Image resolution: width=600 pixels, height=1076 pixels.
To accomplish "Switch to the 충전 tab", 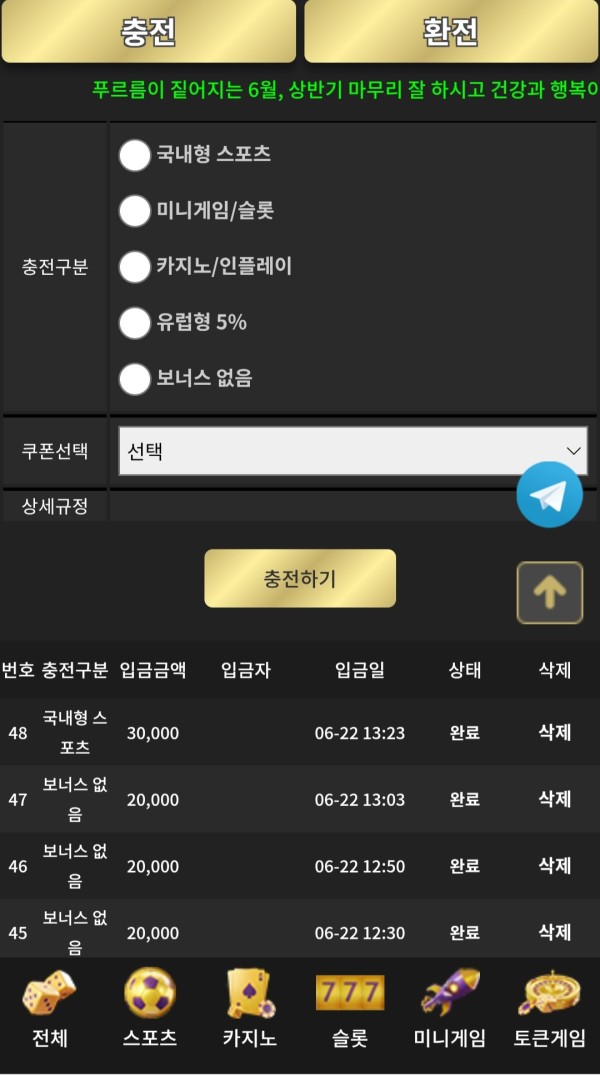I will tap(149, 31).
